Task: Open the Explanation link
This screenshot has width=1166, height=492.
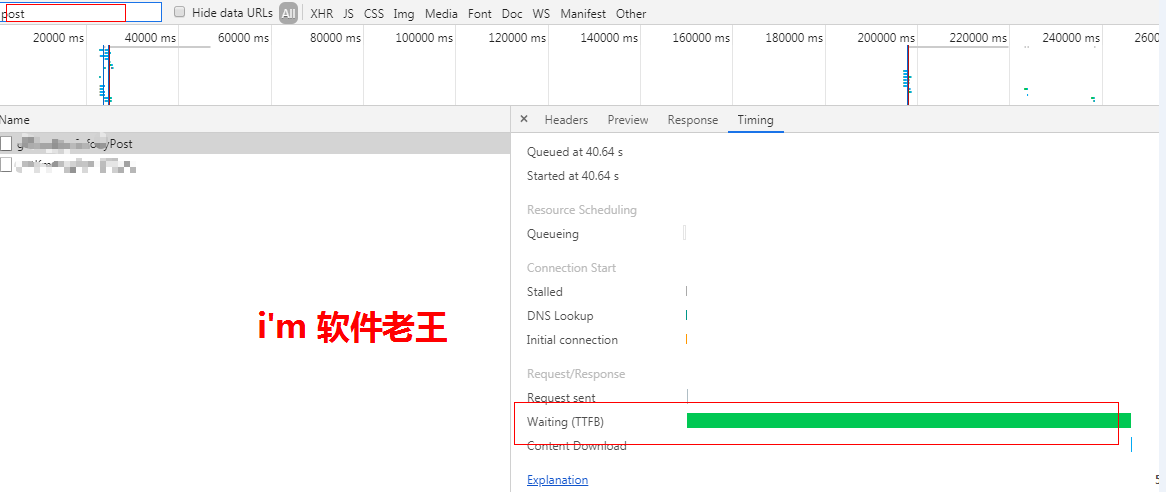Action: coord(557,480)
